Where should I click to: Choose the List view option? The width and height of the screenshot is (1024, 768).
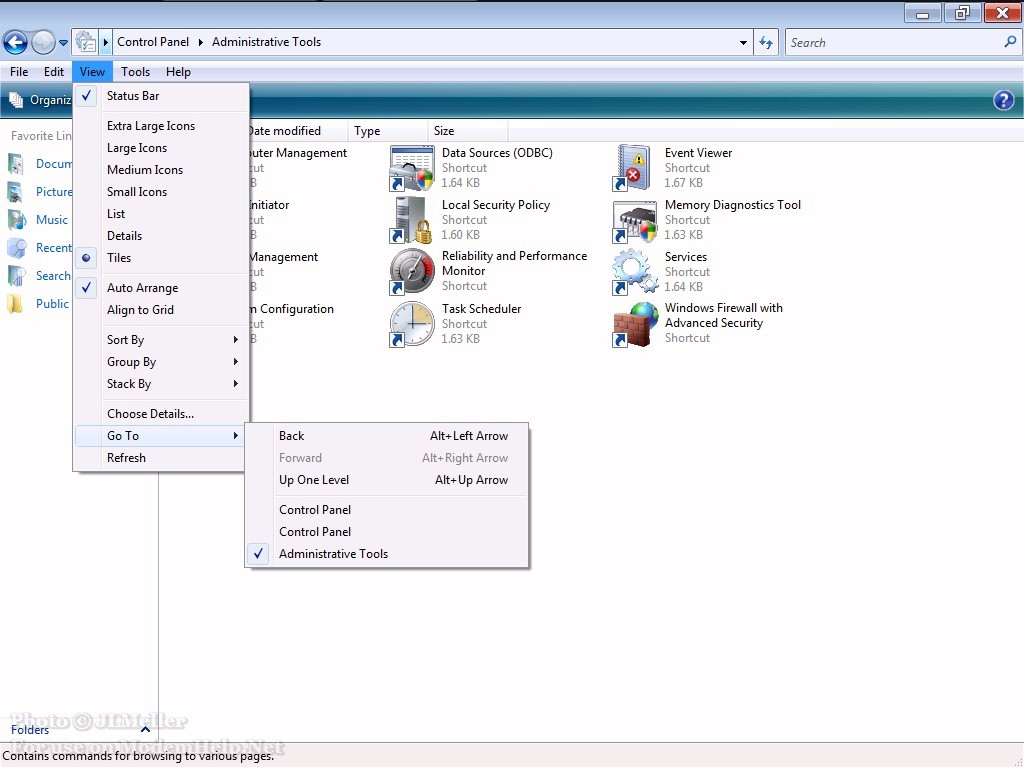point(162,214)
